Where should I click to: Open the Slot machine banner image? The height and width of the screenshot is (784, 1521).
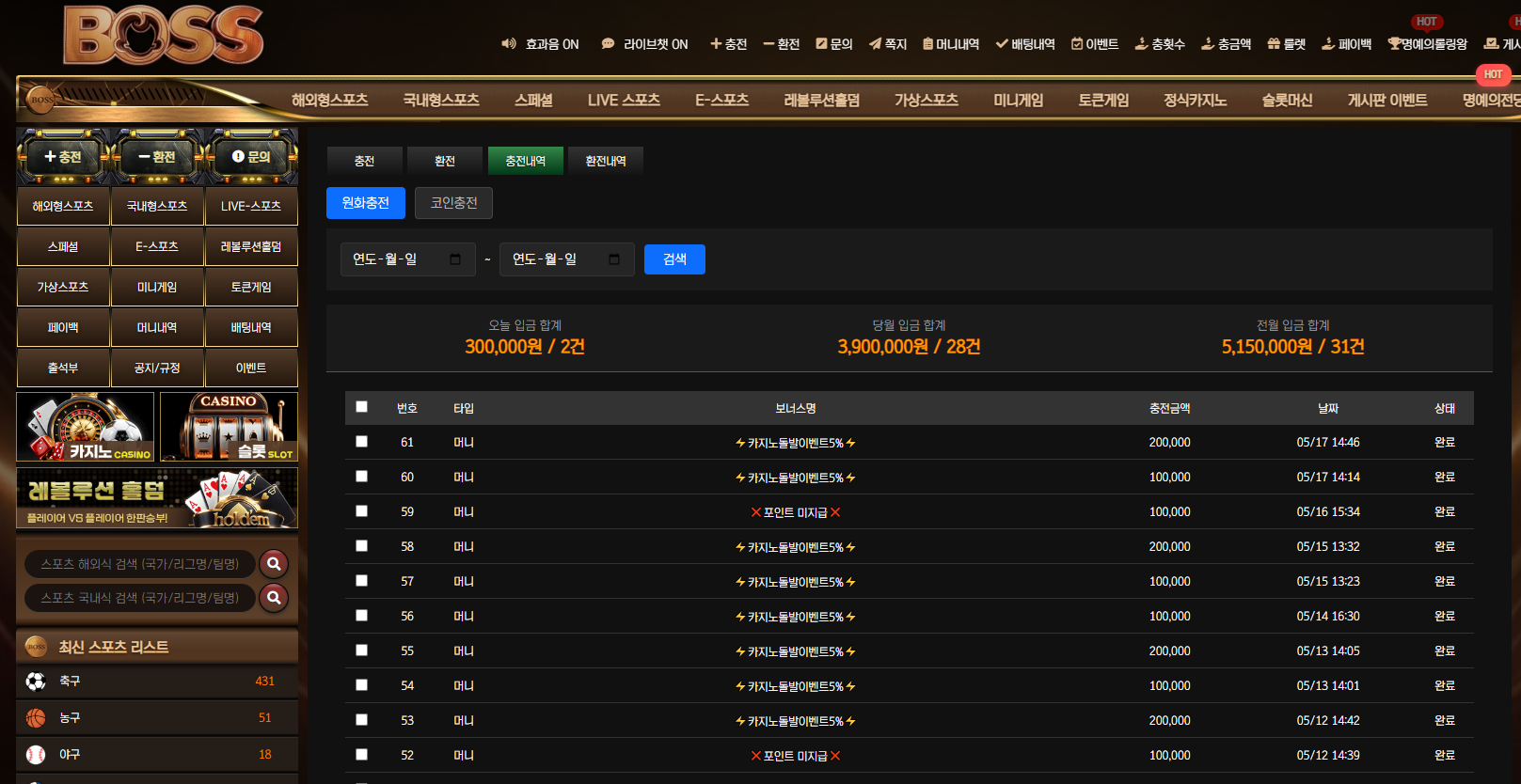[x=229, y=427]
